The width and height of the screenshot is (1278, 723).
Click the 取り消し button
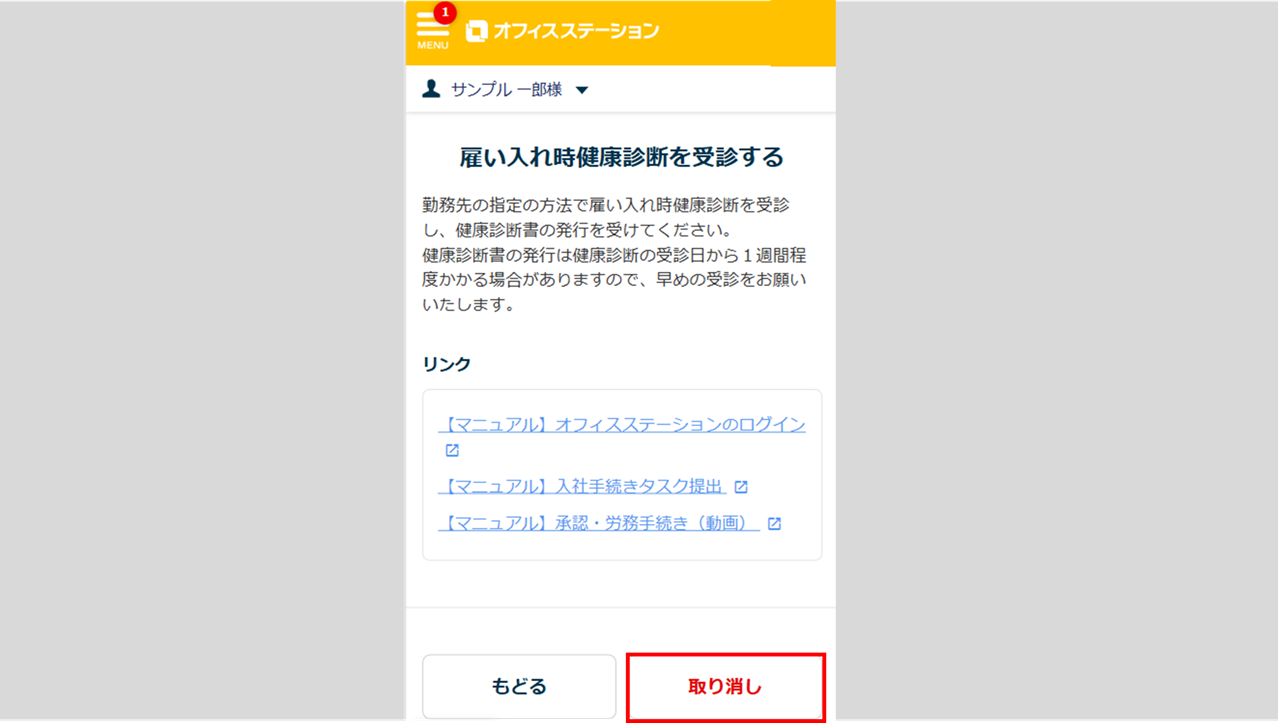[726, 687]
